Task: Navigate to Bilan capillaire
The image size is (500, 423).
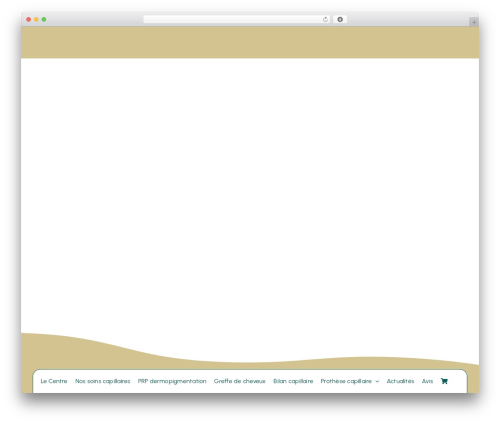Action: point(293,381)
